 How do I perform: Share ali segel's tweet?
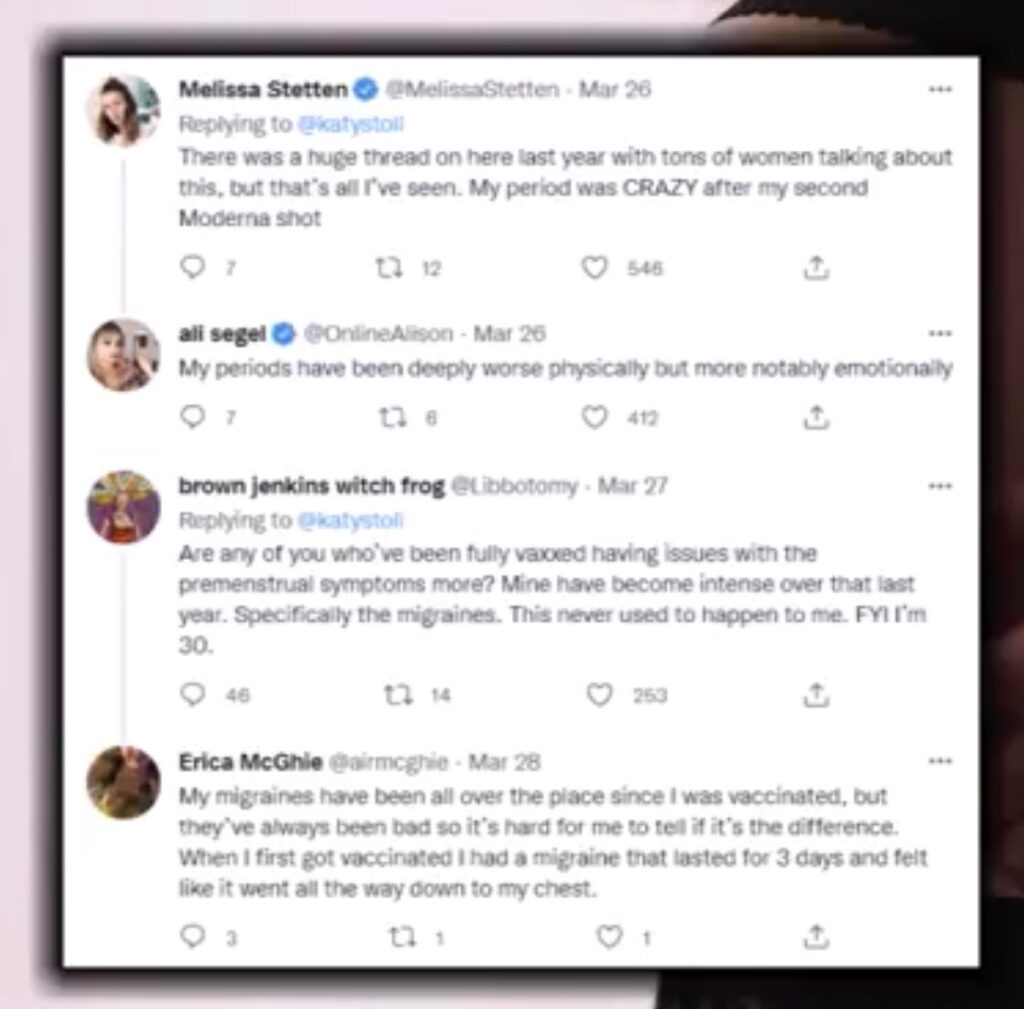816,417
